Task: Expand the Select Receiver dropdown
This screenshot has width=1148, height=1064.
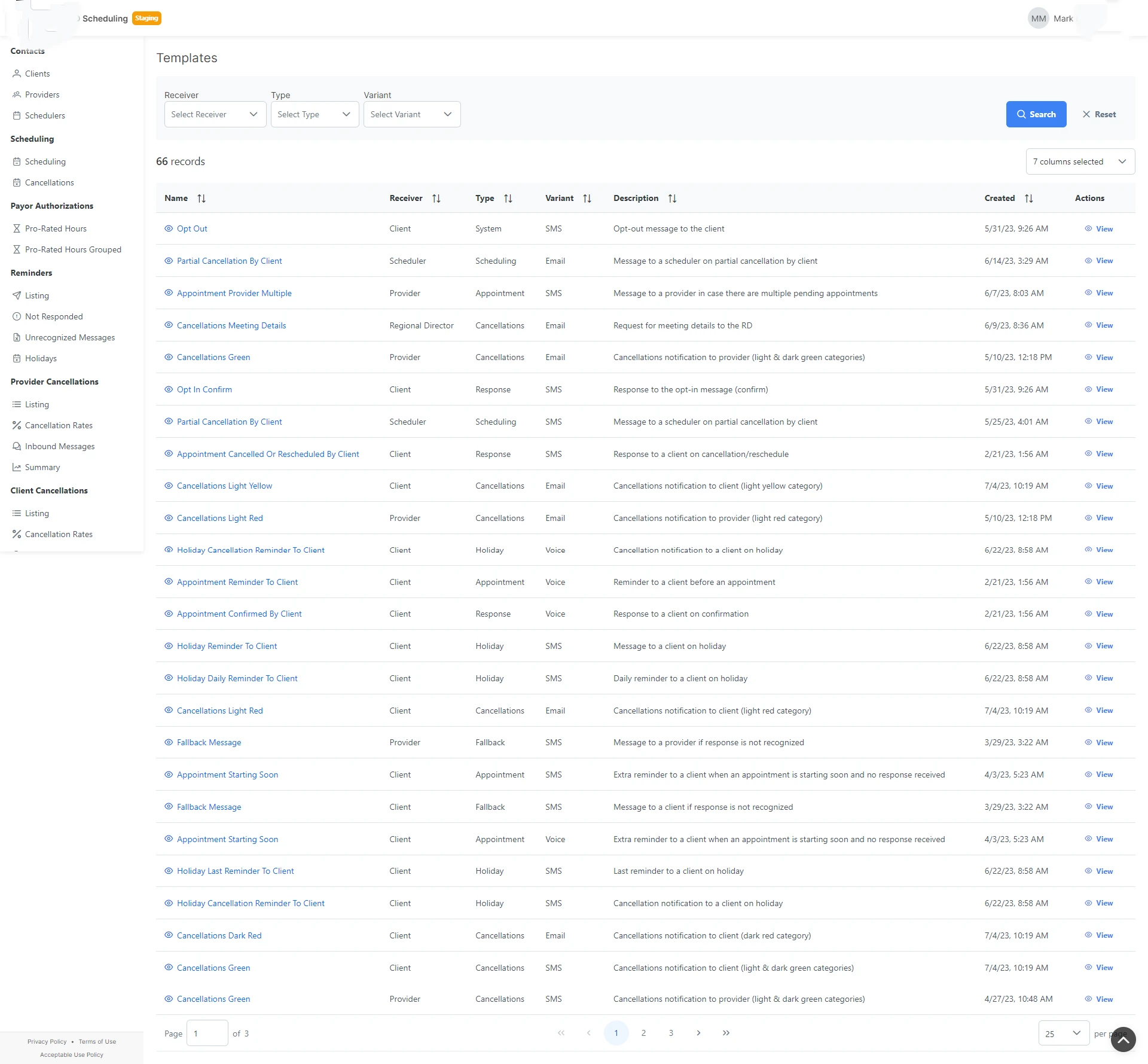Action: (x=214, y=114)
